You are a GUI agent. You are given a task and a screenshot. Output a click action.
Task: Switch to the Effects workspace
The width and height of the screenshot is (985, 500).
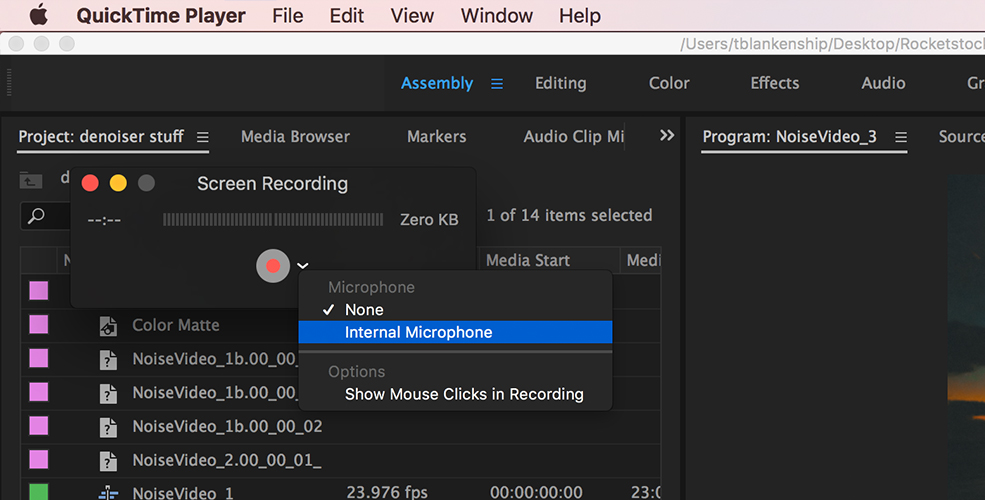click(775, 83)
